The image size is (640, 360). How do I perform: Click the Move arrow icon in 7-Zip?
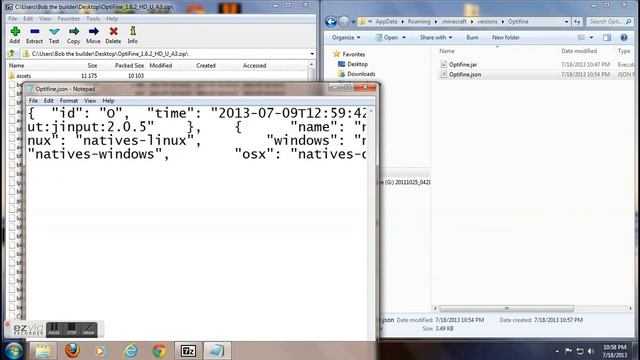pyautogui.click(x=93, y=31)
